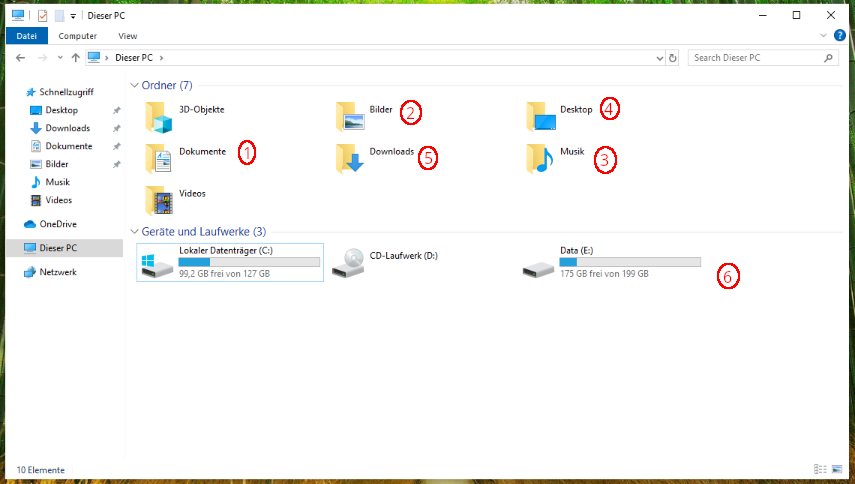Open the address bar history dropdown
The image size is (855, 484).
click(659, 58)
